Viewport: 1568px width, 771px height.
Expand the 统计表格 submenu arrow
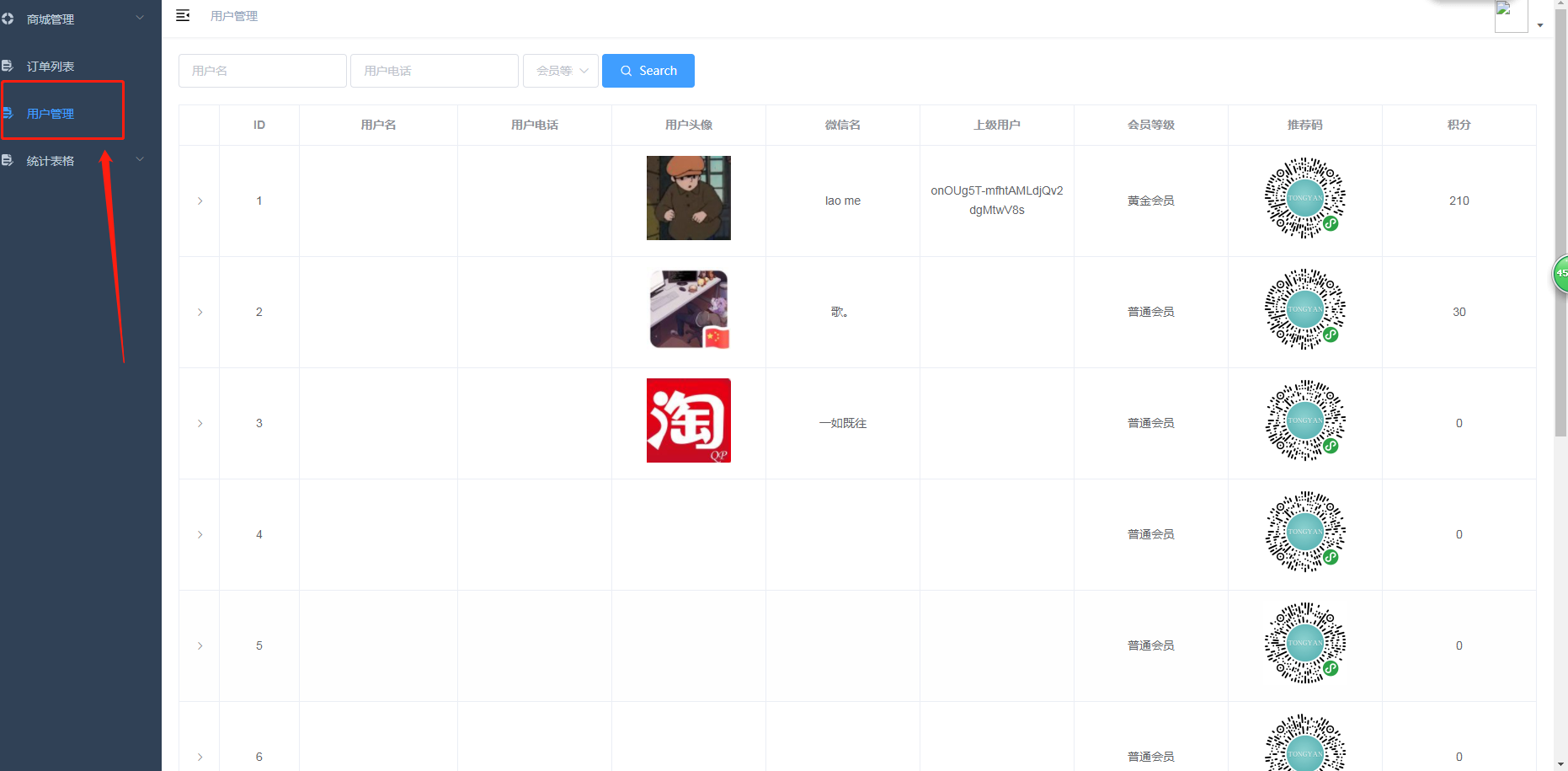tap(140, 159)
